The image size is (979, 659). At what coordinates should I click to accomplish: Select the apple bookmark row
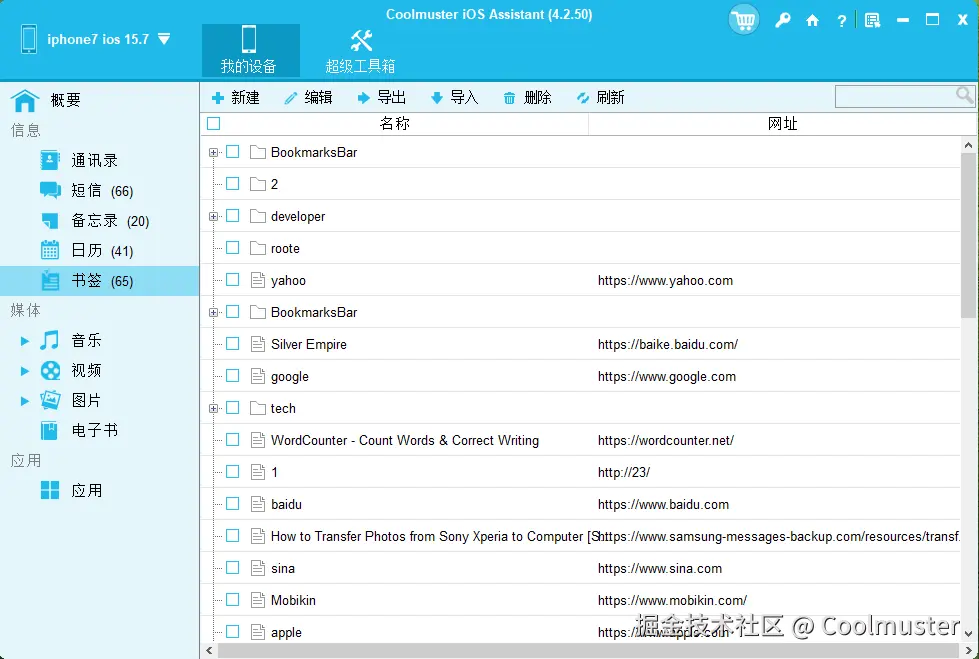[x=580, y=632]
